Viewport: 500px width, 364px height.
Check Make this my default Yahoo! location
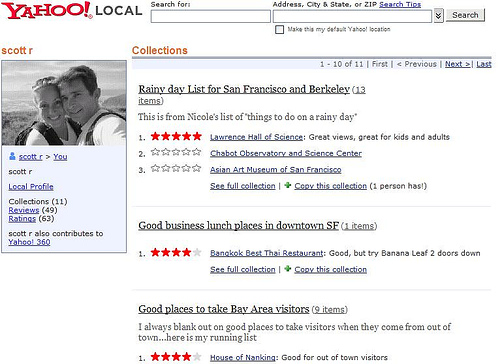[279, 29]
